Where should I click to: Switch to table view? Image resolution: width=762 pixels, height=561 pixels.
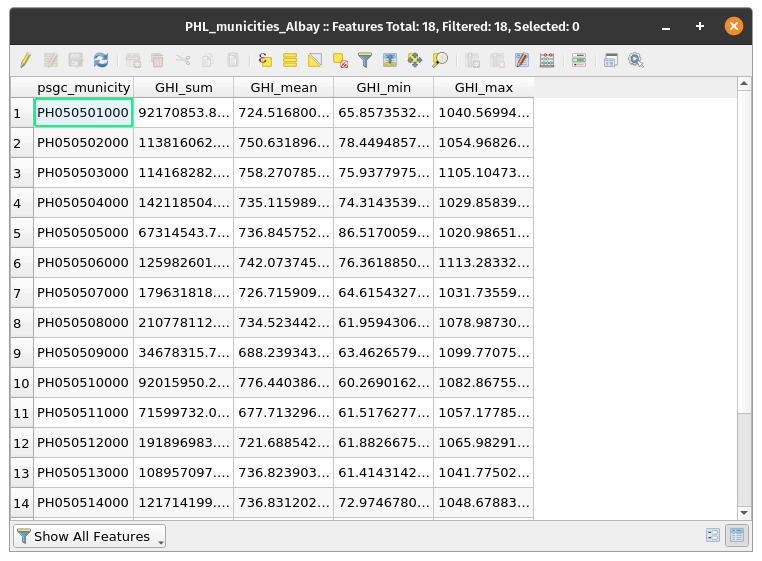click(x=737, y=536)
